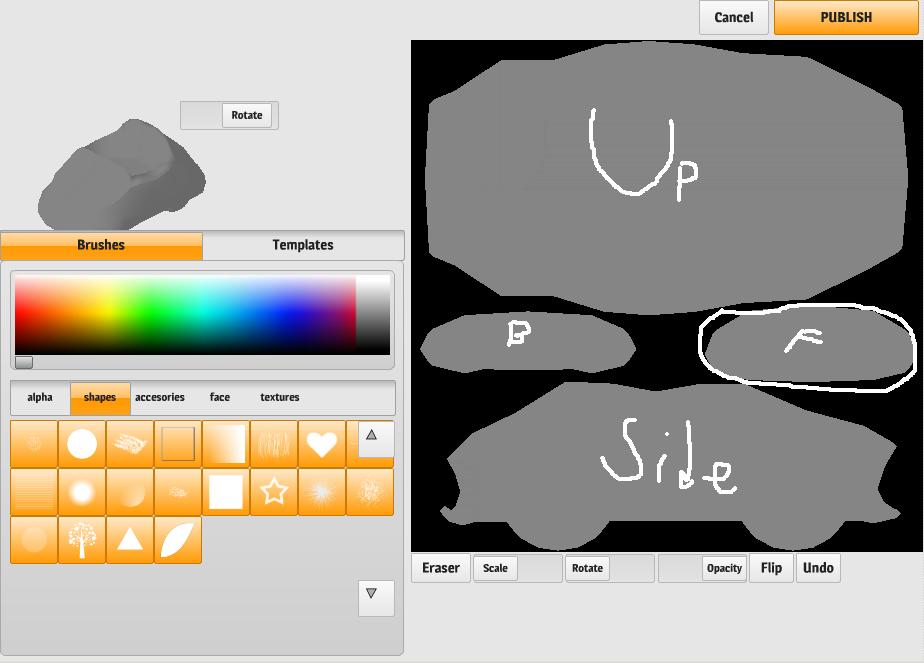924x663 pixels.
Task: Click the Flip button
Action: point(771,568)
